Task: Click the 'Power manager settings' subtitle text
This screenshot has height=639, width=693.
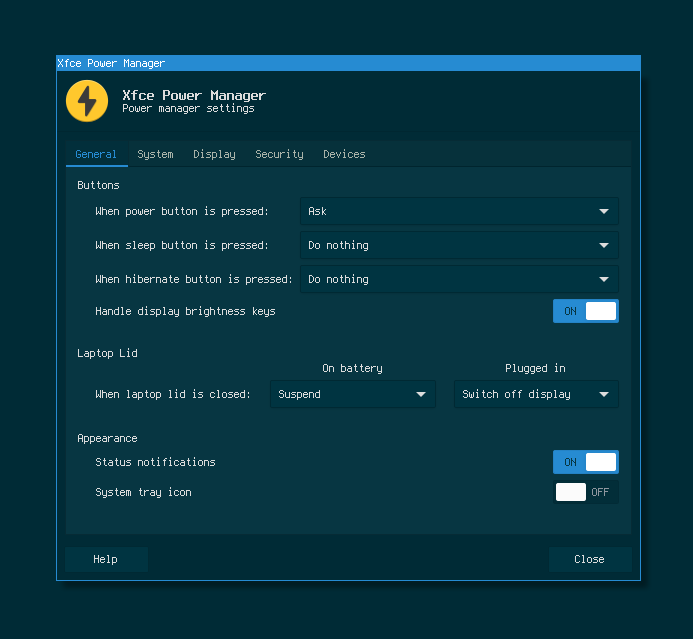Action: pos(188,109)
